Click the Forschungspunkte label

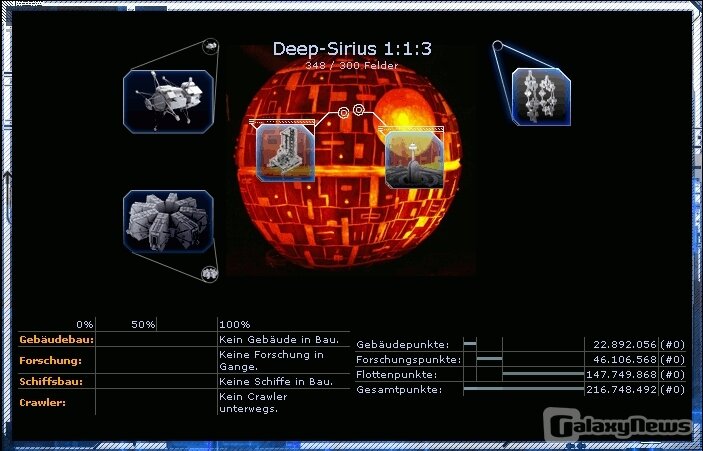pyautogui.click(x=408, y=360)
